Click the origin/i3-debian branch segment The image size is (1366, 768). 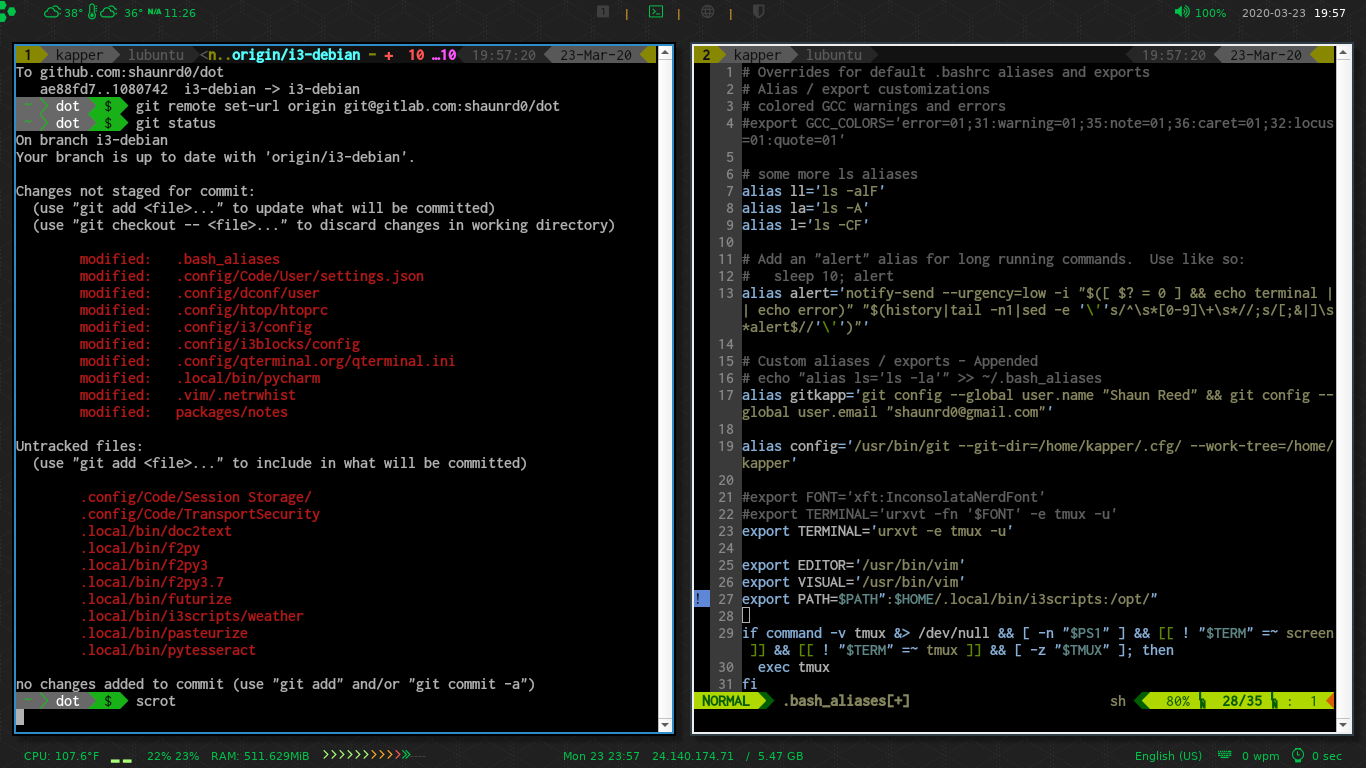[x=296, y=55]
